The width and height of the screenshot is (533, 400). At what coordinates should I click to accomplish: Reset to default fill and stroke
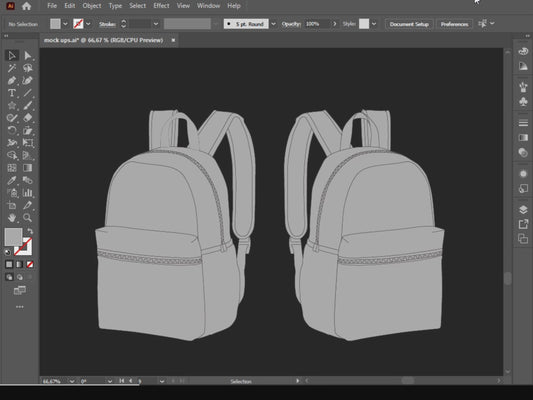7,252
